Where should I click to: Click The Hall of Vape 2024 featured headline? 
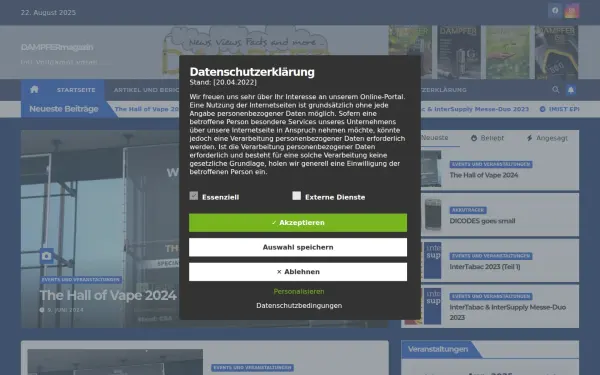pos(108,295)
